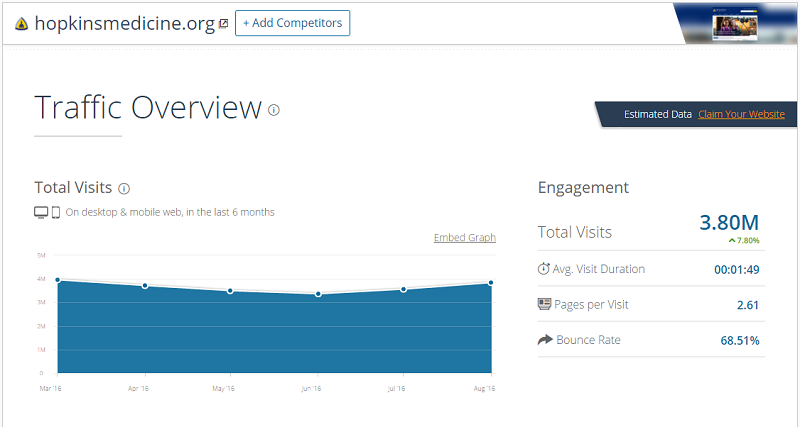Screen dimensions: 800x427
Task: Click the Estimated Data label
Action: coord(658,114)
